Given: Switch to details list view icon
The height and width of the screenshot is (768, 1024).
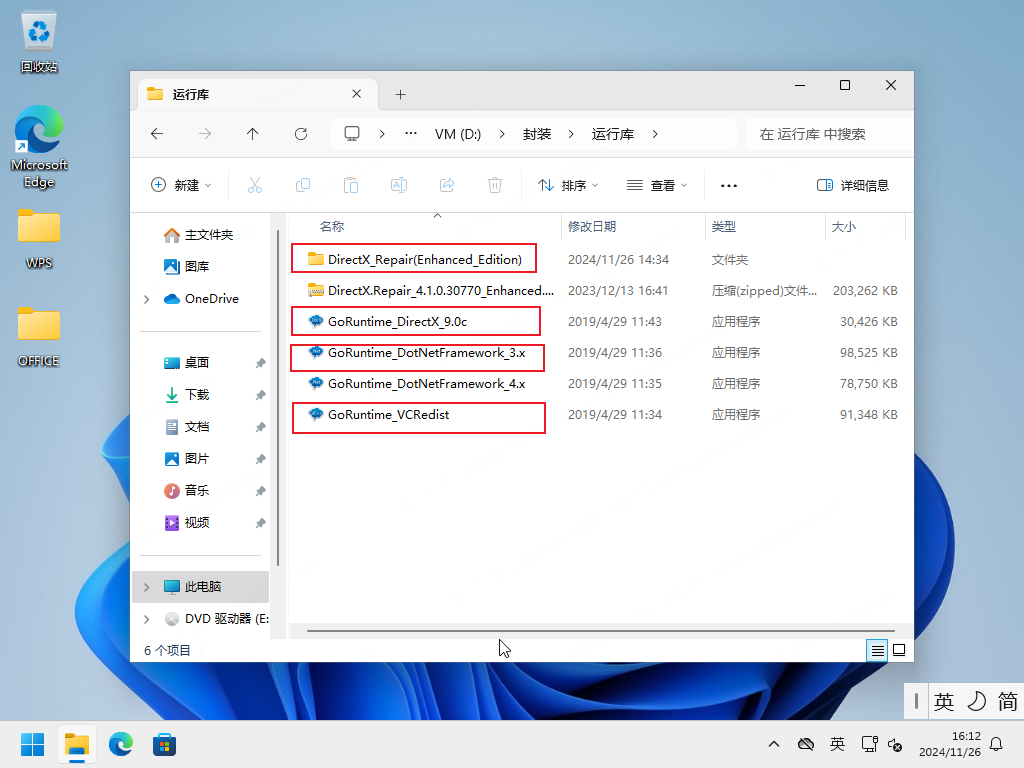Looking at the screenshot, I should tap(878, 650).
